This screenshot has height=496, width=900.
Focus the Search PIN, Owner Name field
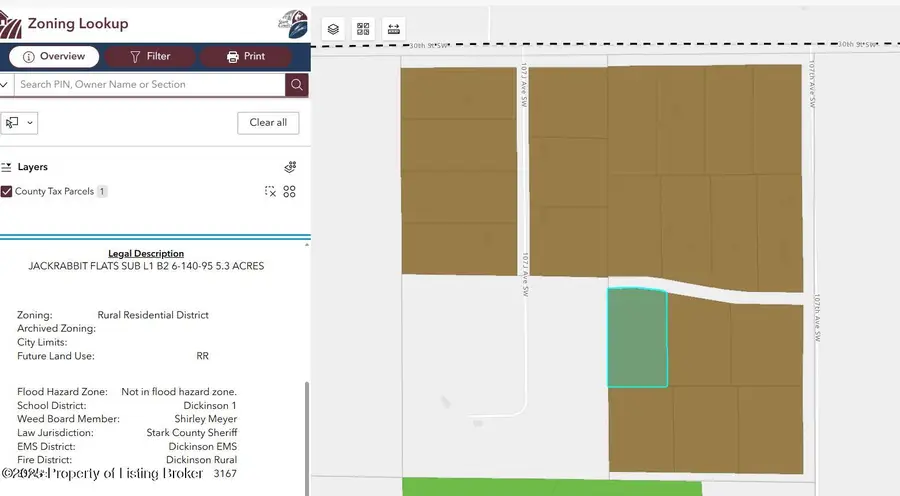148,85
